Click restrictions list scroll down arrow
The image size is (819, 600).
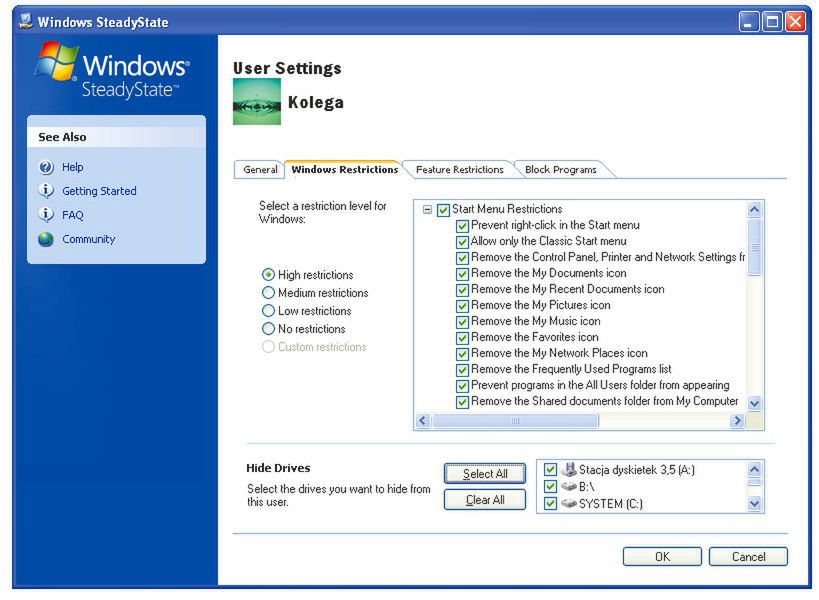[x=754, y=403]
